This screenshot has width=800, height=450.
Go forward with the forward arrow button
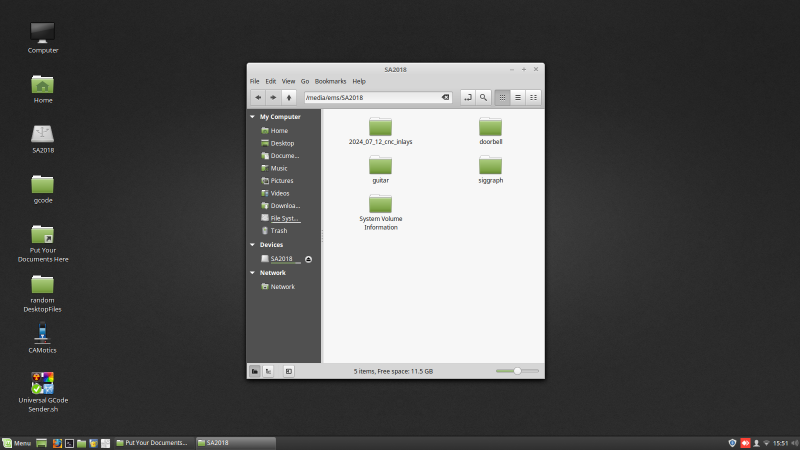pyautogui.click(x=273, y=97)
